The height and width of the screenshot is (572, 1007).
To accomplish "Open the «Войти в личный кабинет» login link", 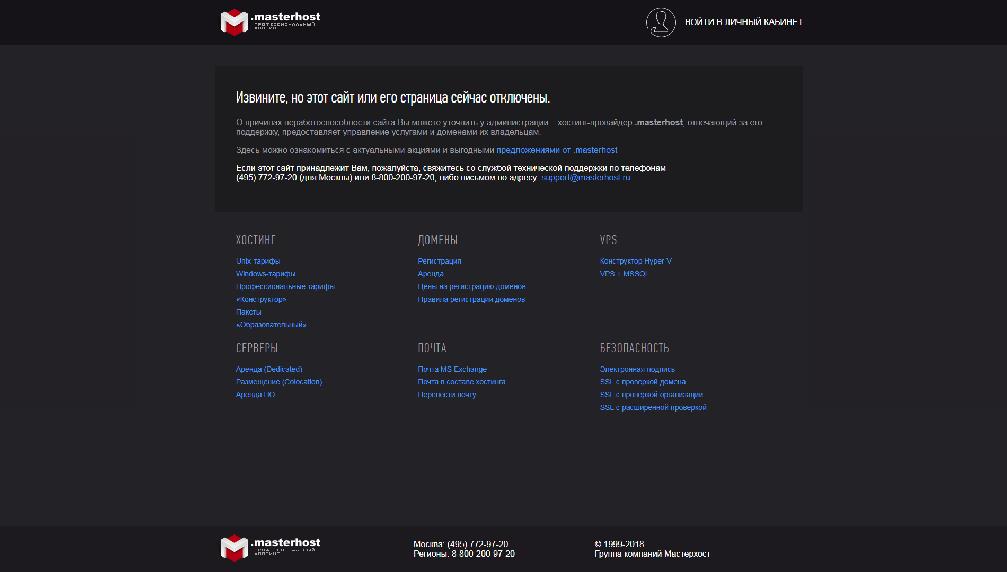I will (742, 22).
